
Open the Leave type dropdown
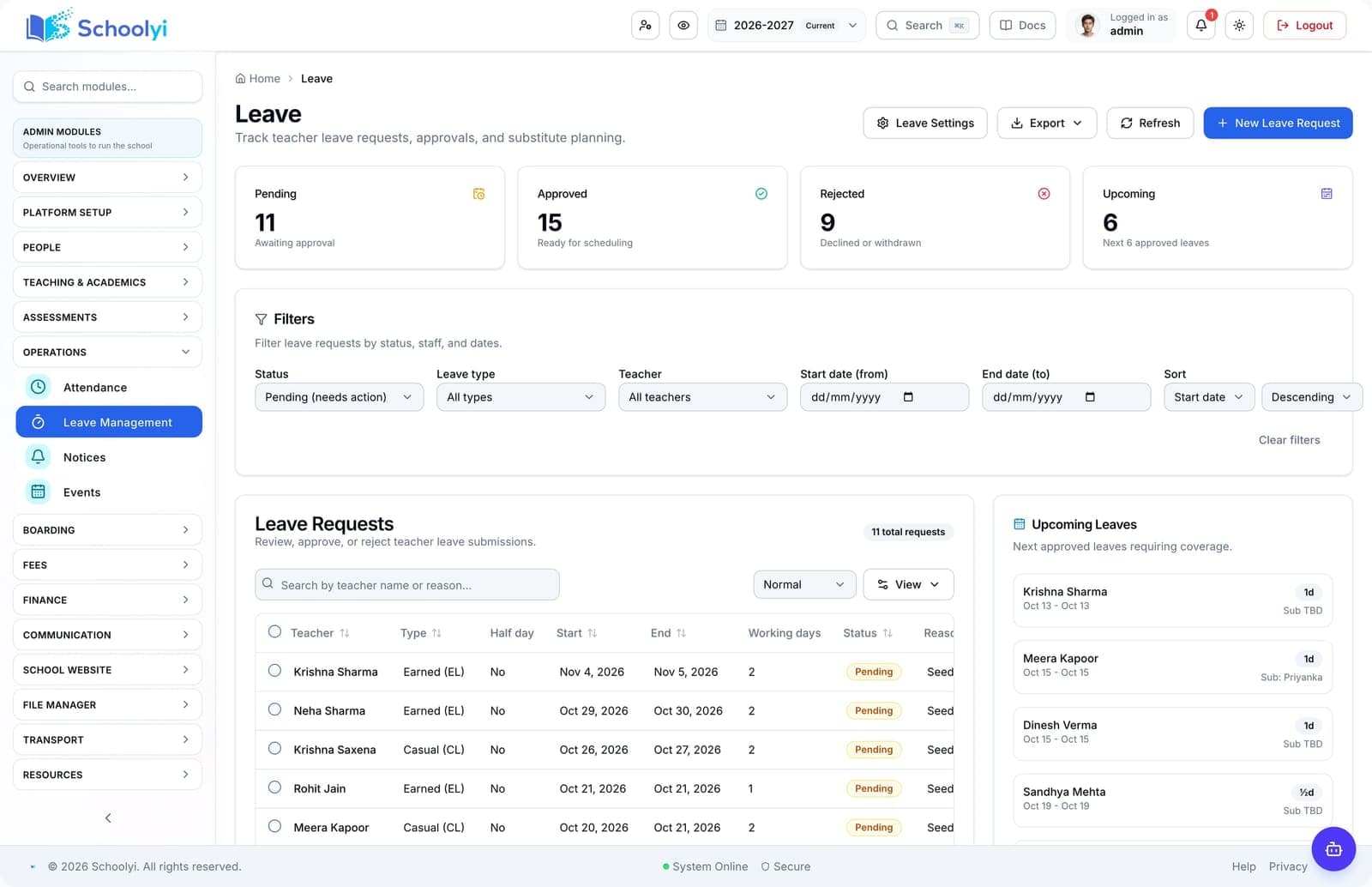click(521, 397)
